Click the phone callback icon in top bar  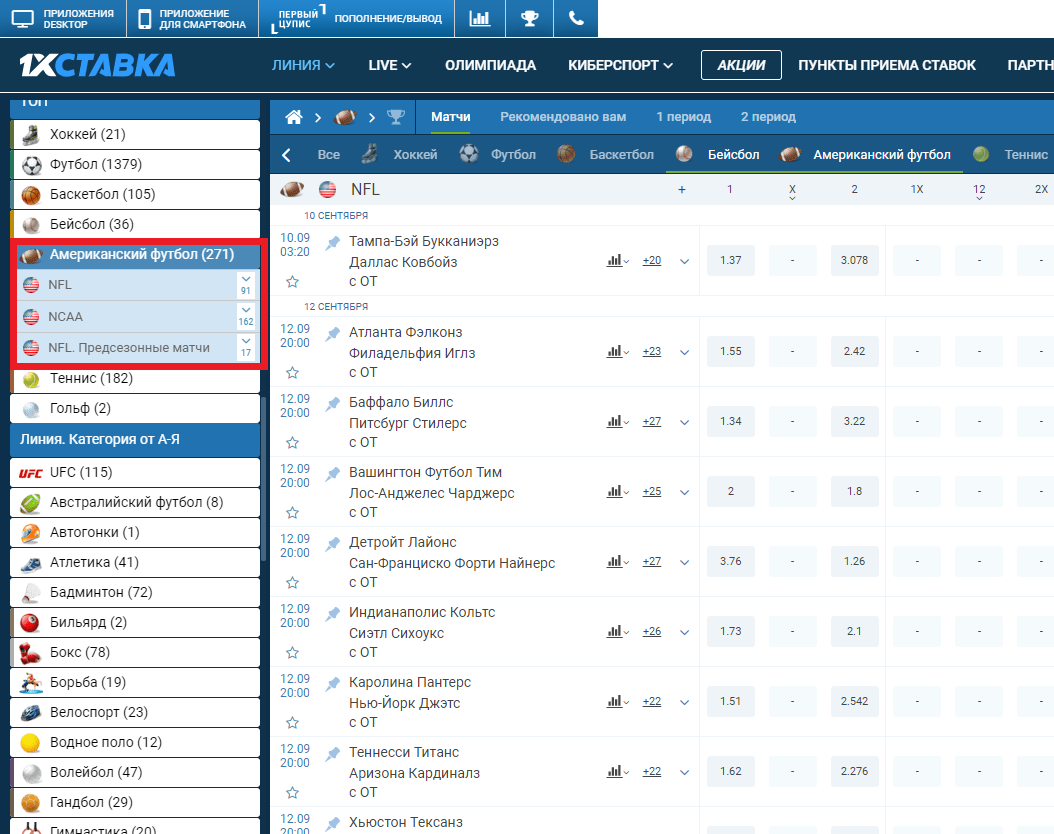click(x=576, y=18)
